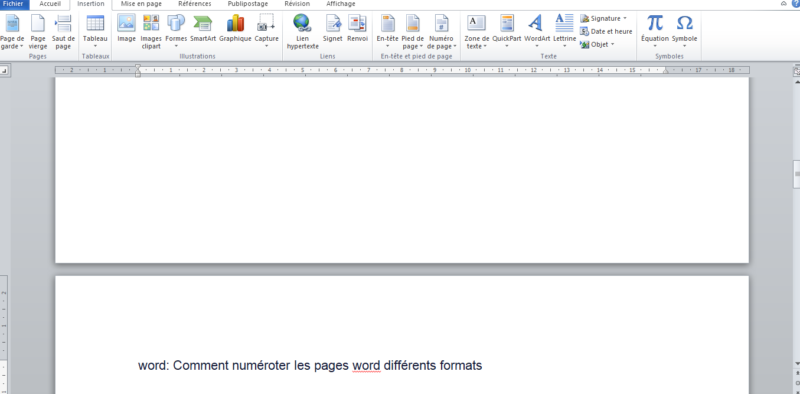Open the Lettrine drop cap menu
The image size is (800, 394).
pos(564,32)
